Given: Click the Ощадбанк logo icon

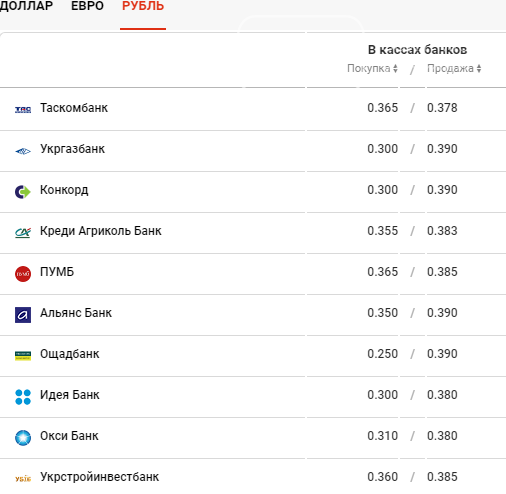Looking at the screenshot, I should click(23, 356).
